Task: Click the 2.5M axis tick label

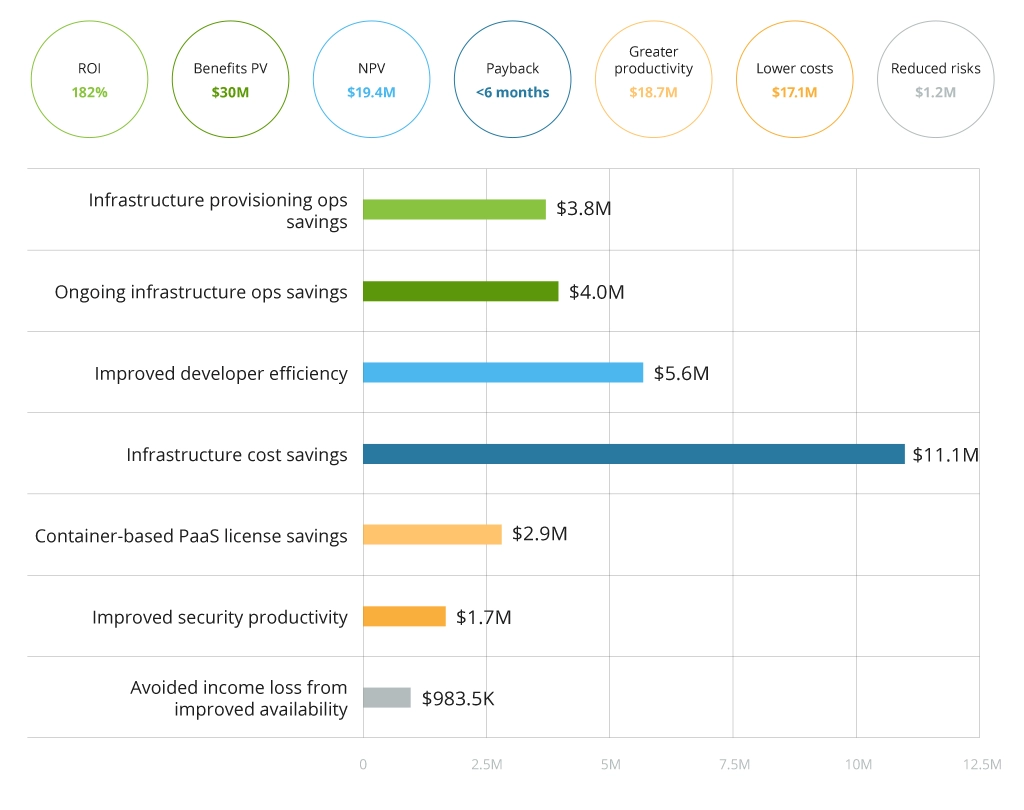Action: coord(487,764)
